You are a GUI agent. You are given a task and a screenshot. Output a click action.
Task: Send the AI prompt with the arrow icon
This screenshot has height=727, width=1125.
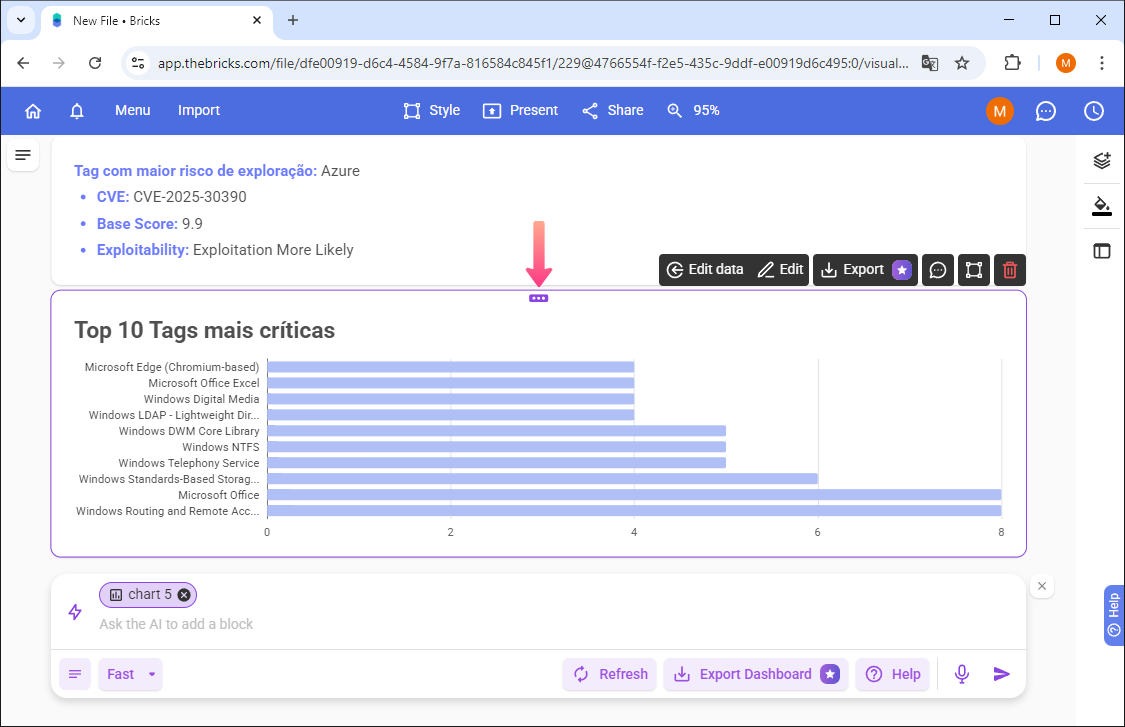[x=1002, y=674]
